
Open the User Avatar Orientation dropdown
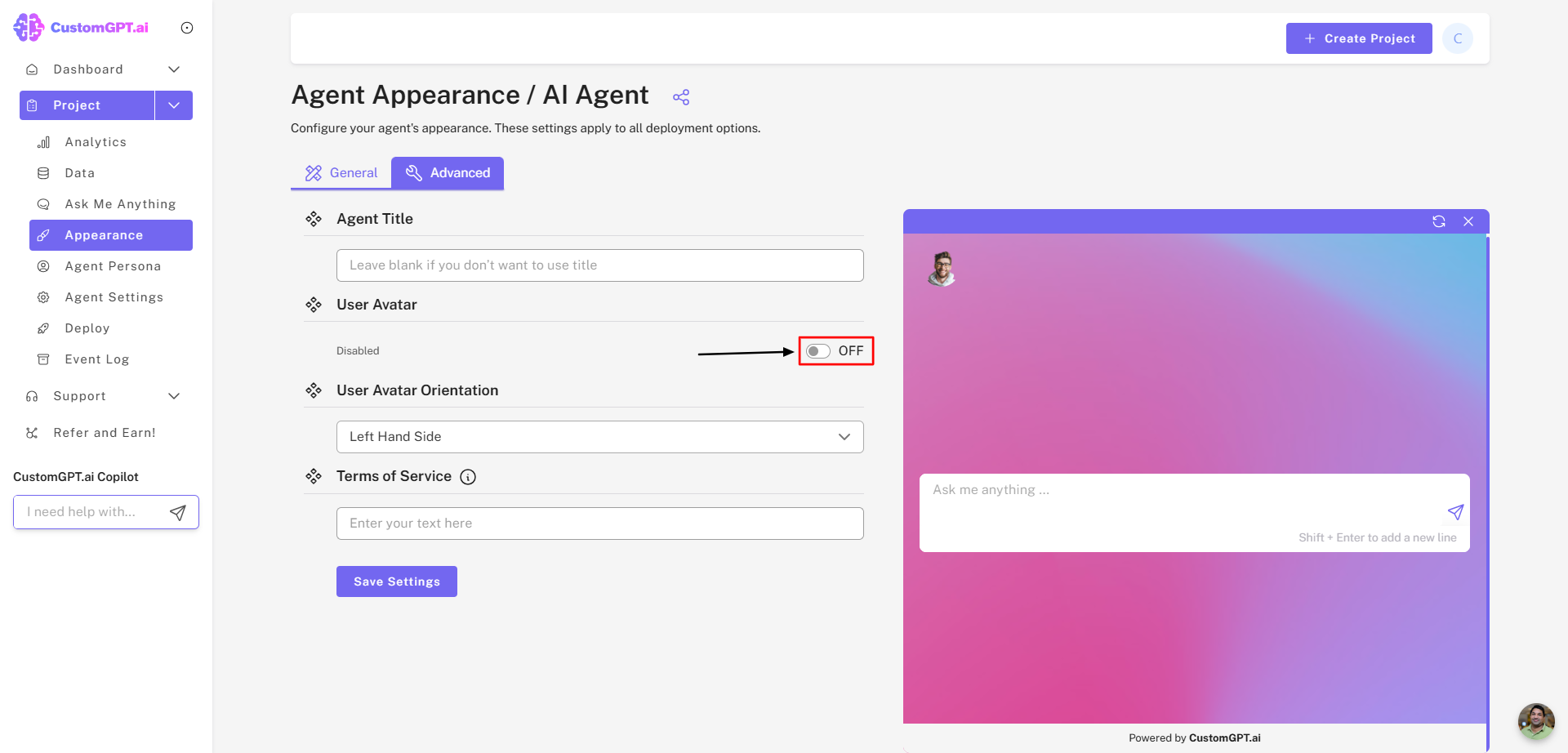click(x=600, y=437)
